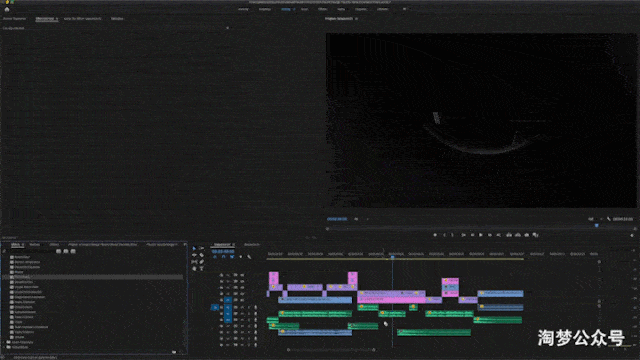Screen dimensions: 640x360
Task: Select the Type tool
Action: point(202,269)
